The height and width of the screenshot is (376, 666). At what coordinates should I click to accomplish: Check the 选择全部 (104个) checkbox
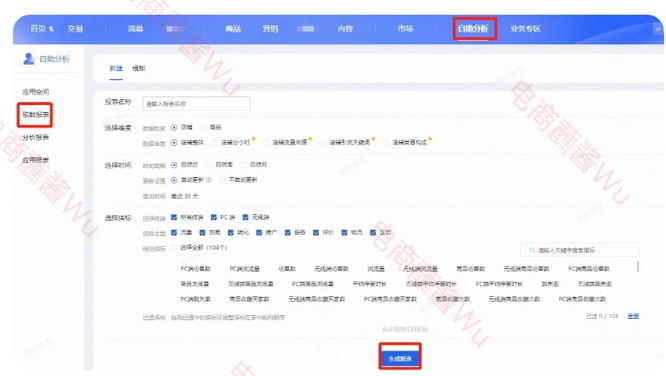coord(174,248)
